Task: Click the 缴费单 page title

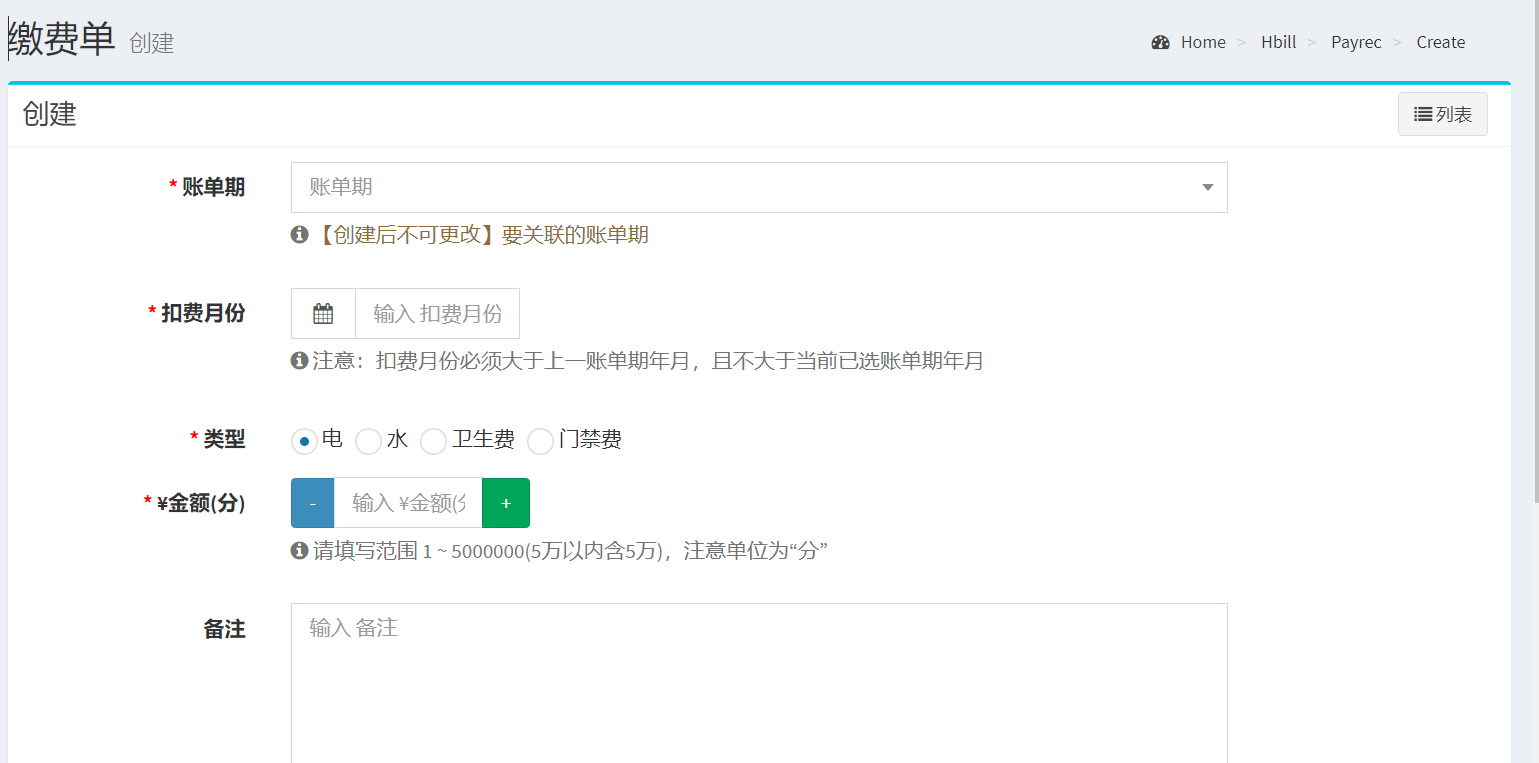Action: [x=62, y=39]
